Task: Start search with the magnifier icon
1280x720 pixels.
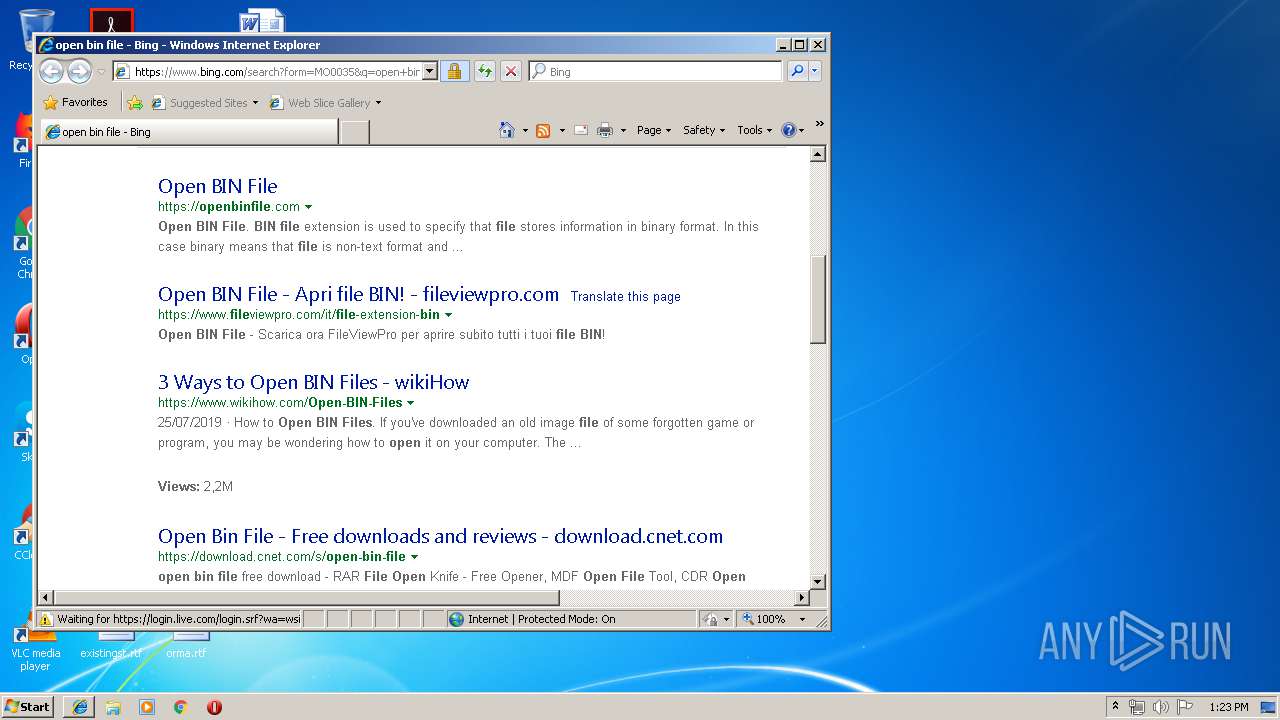Action: [796, 71]
